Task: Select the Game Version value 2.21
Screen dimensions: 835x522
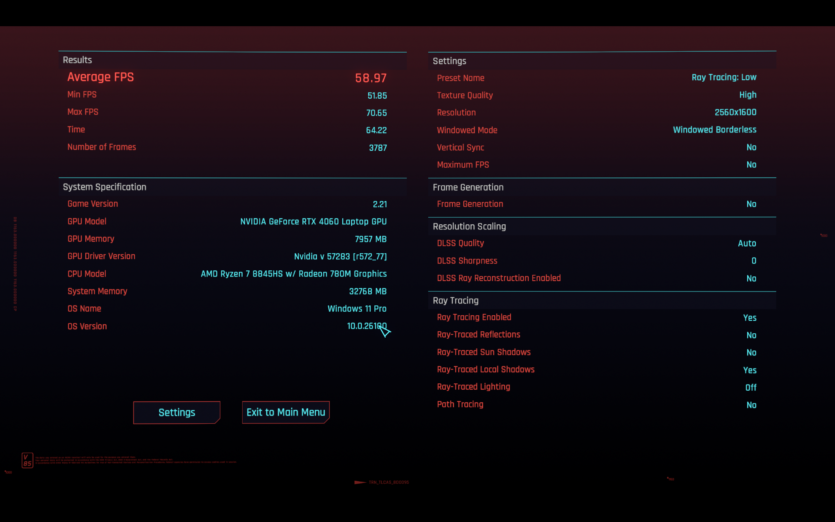Action: pyautogui.click(x=380, y=204)
